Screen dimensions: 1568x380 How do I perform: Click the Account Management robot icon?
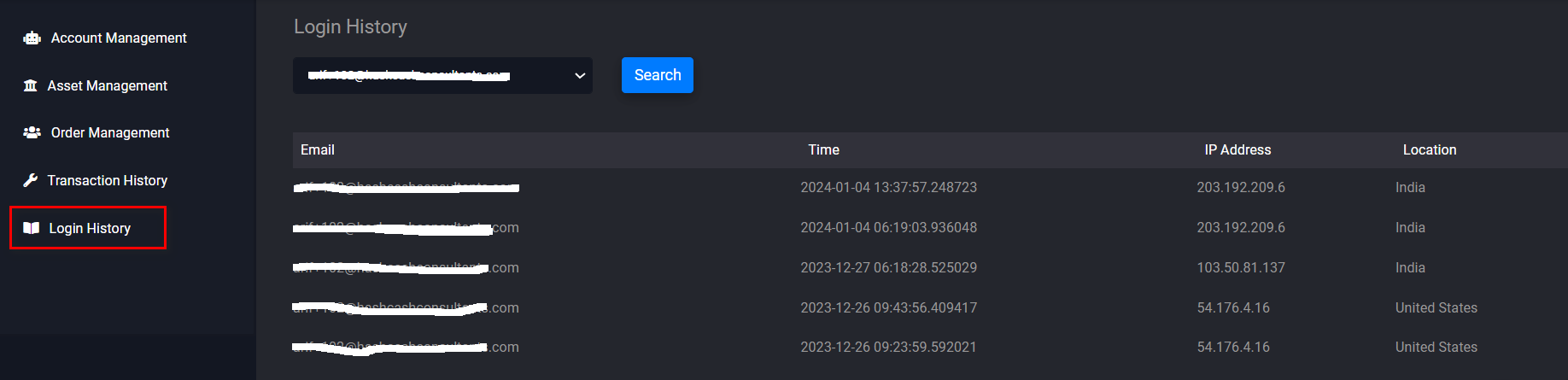pos(32,38)
